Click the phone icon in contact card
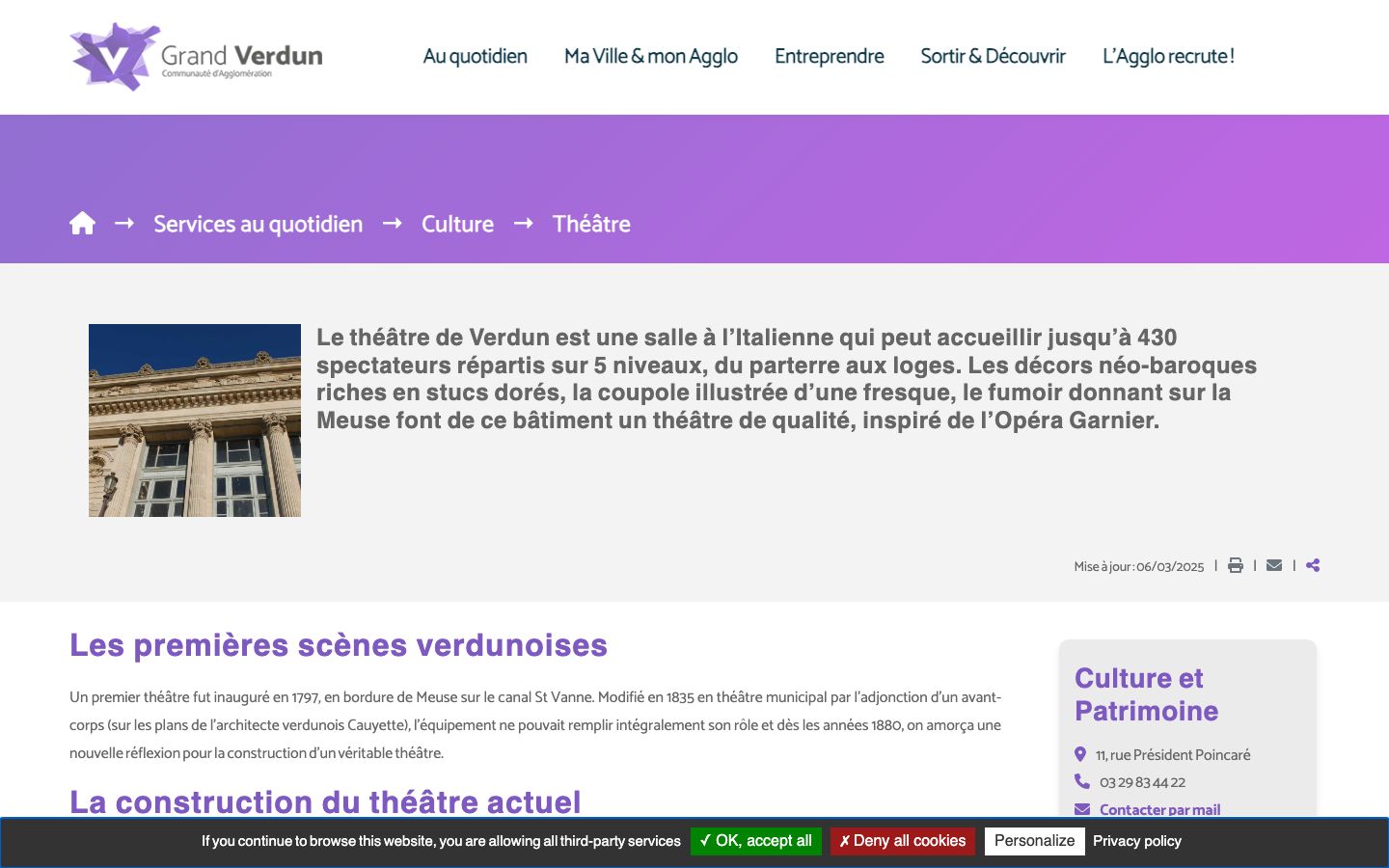1389x868 pixels. tap(1082, 781)
